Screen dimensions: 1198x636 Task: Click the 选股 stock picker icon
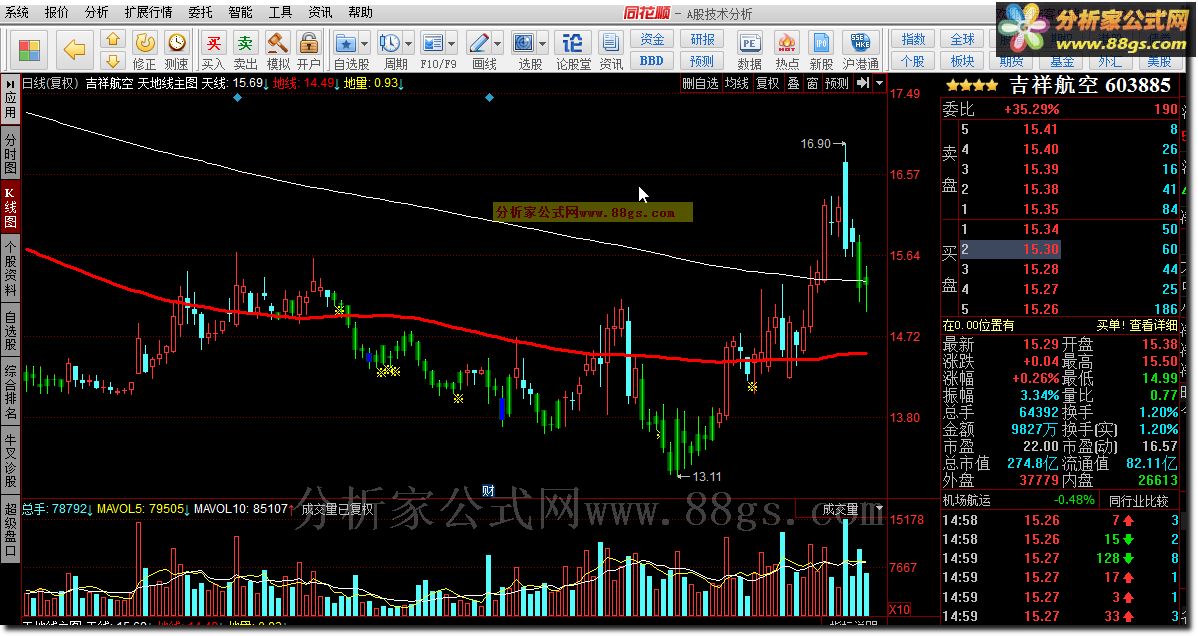tap(524, 43)
